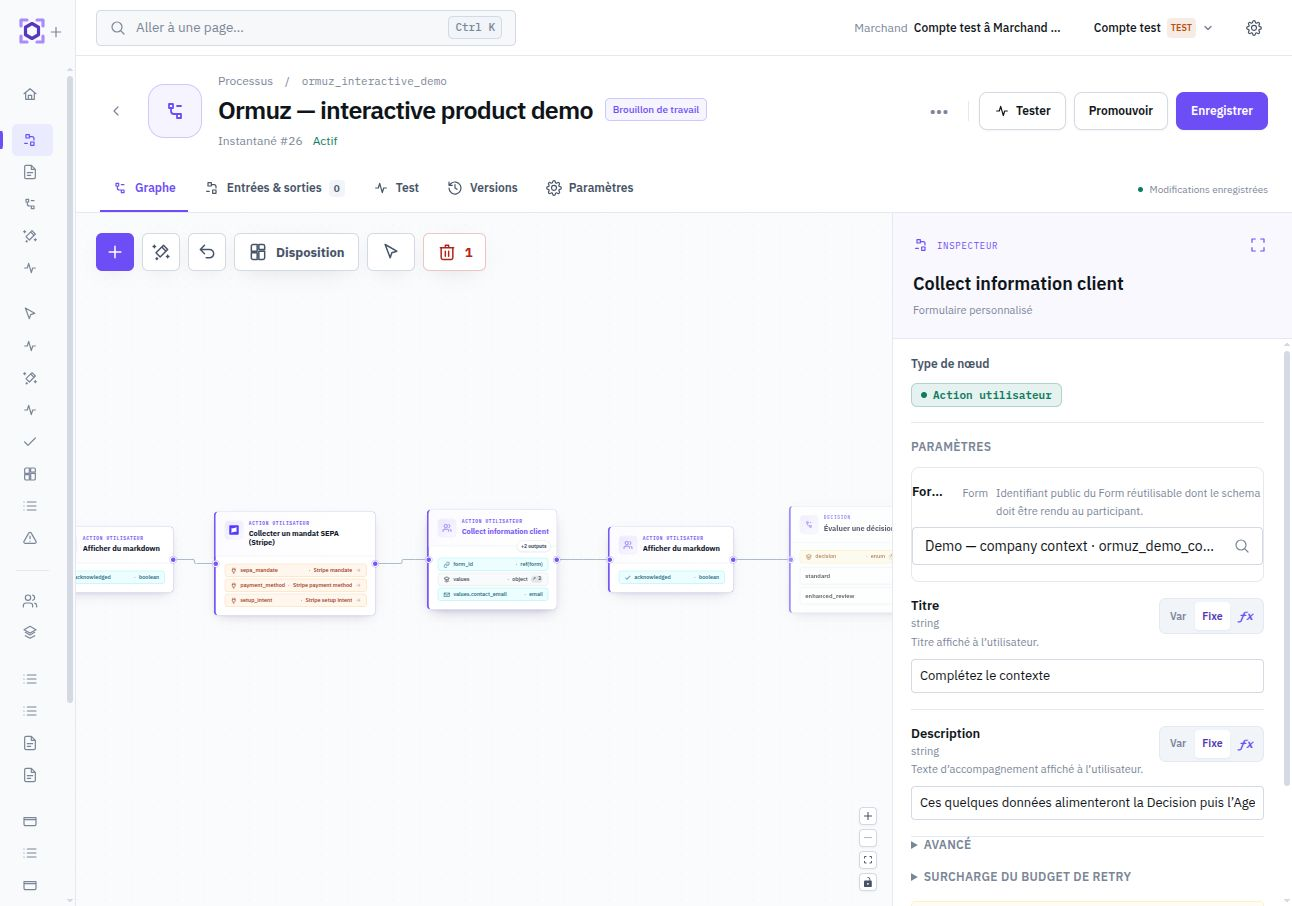Viewport: 1292px width, 906px height.
Task: Go back with the left chevron
Action: (116, 111)
